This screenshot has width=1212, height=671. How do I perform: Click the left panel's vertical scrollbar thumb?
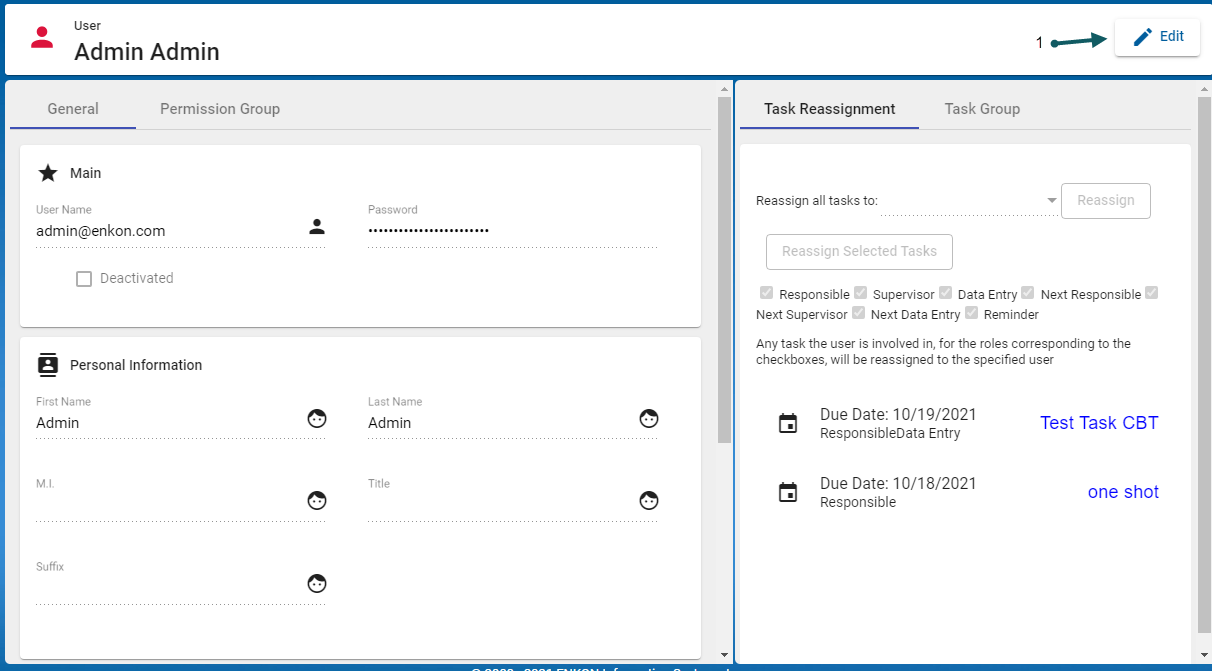click(724, 270)
